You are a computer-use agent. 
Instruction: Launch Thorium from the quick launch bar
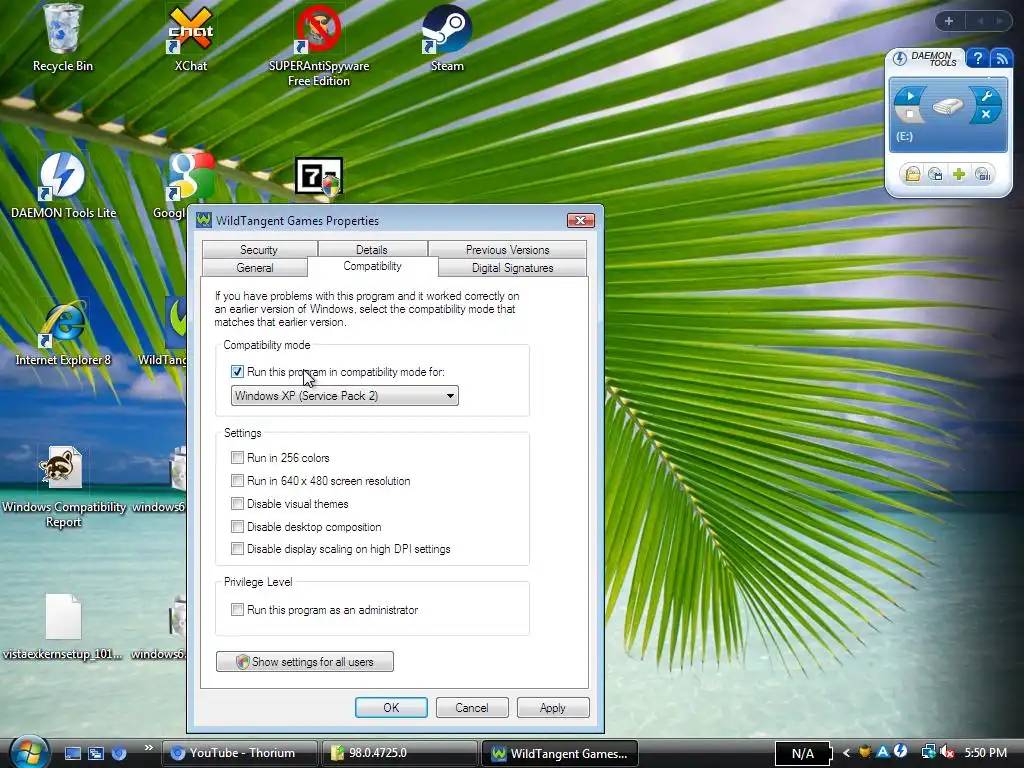119,753
